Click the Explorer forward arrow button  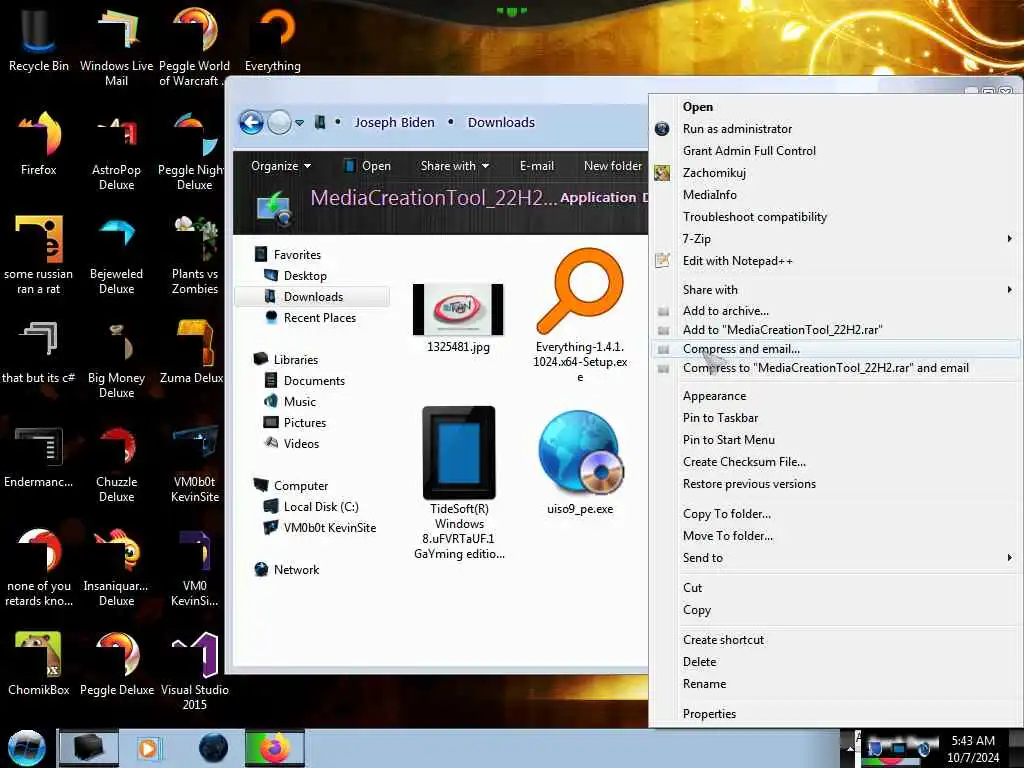tap(280, 122)
